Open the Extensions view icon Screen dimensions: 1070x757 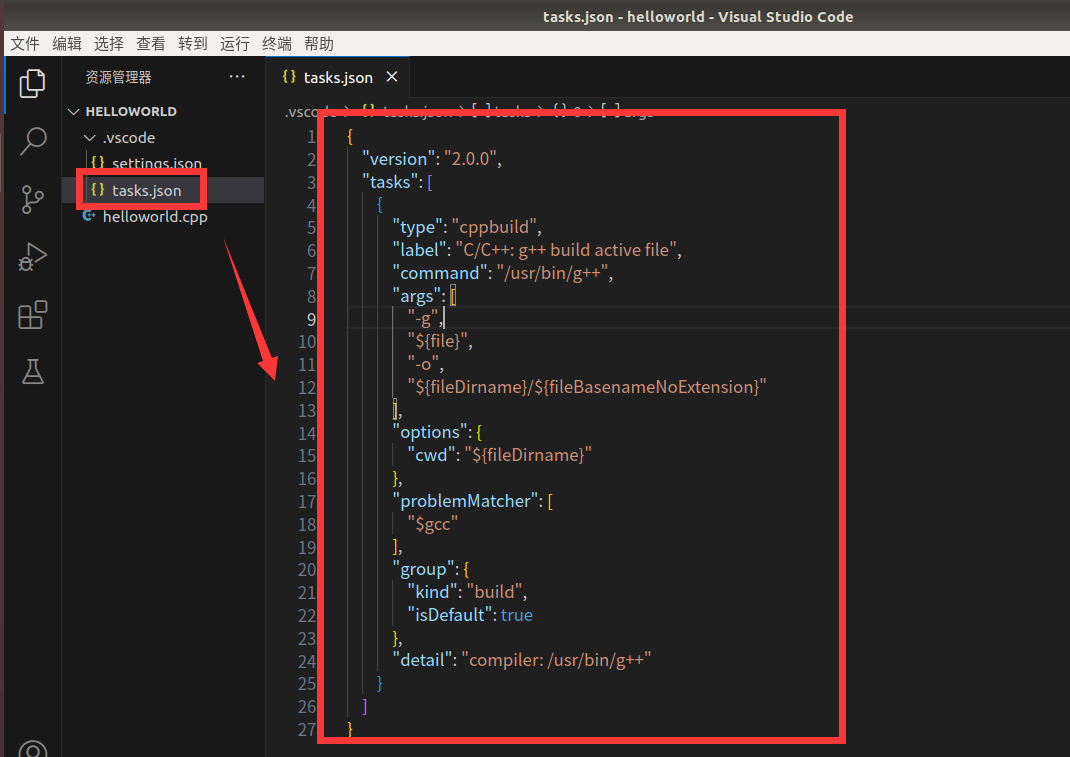coord(32,315)
